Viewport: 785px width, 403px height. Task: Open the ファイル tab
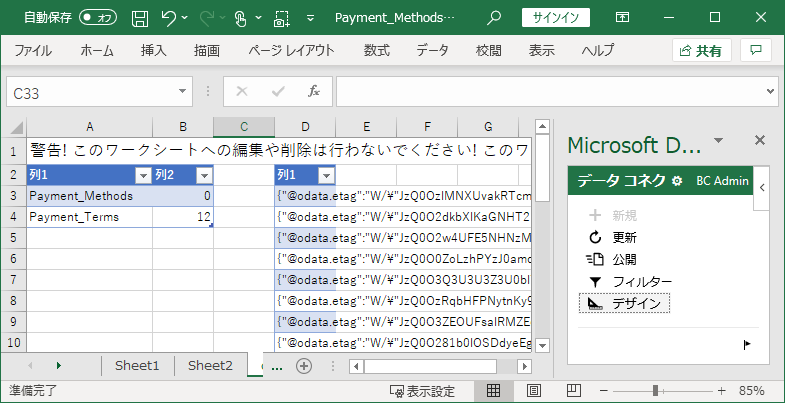pyautogui.click(x=33, y=50)
